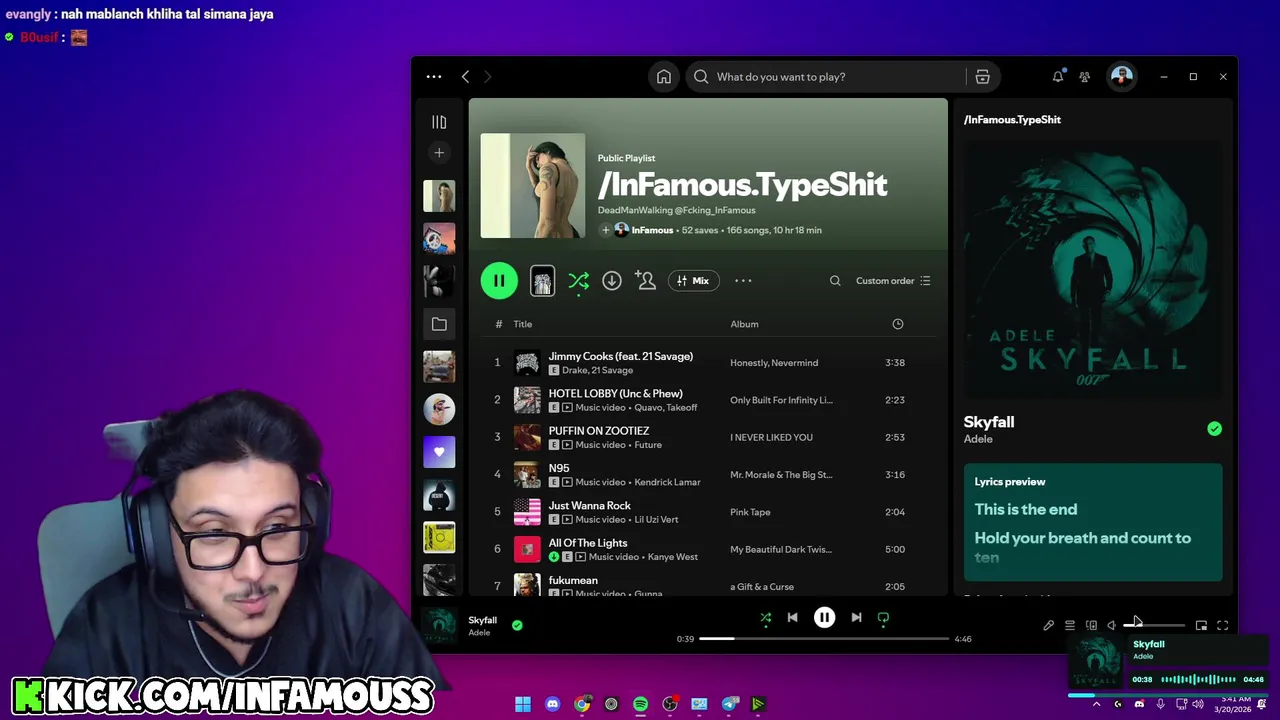Click the create playlist plus button in sidebar
This screenshot has height=720, width=1280.
439,153
